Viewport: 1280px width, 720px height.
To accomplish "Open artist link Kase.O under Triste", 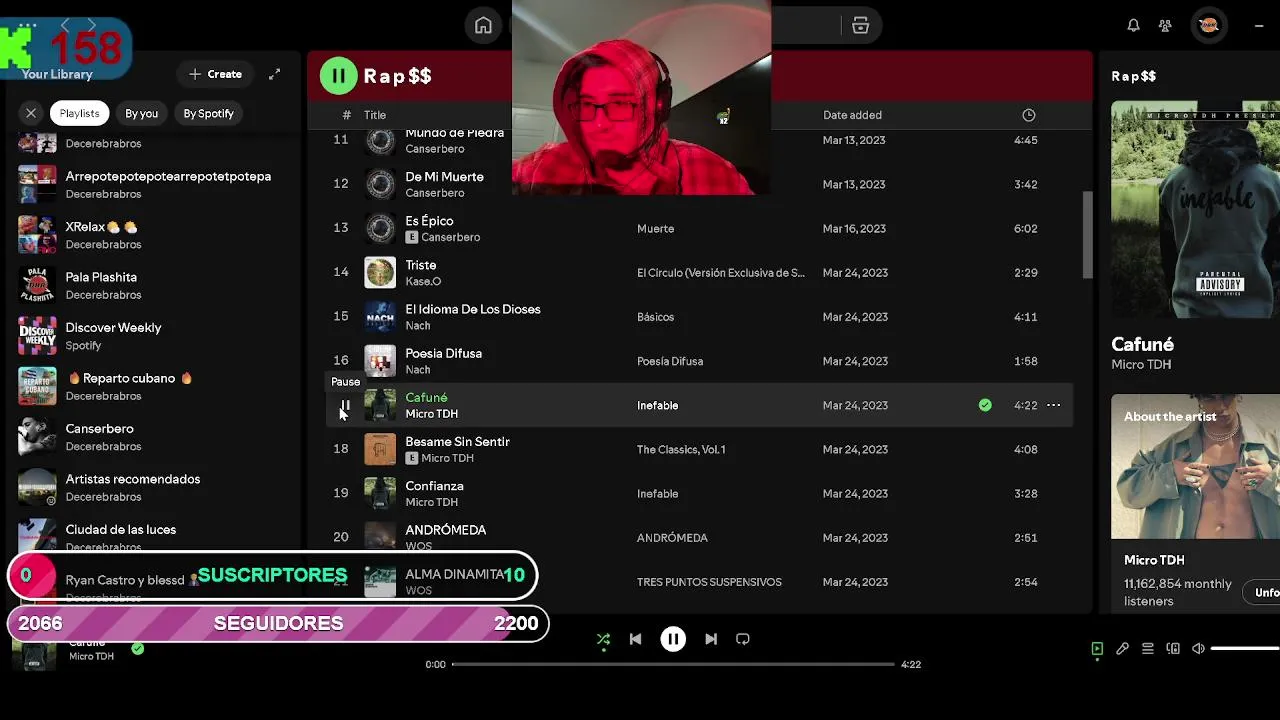I will pos(423,281).
